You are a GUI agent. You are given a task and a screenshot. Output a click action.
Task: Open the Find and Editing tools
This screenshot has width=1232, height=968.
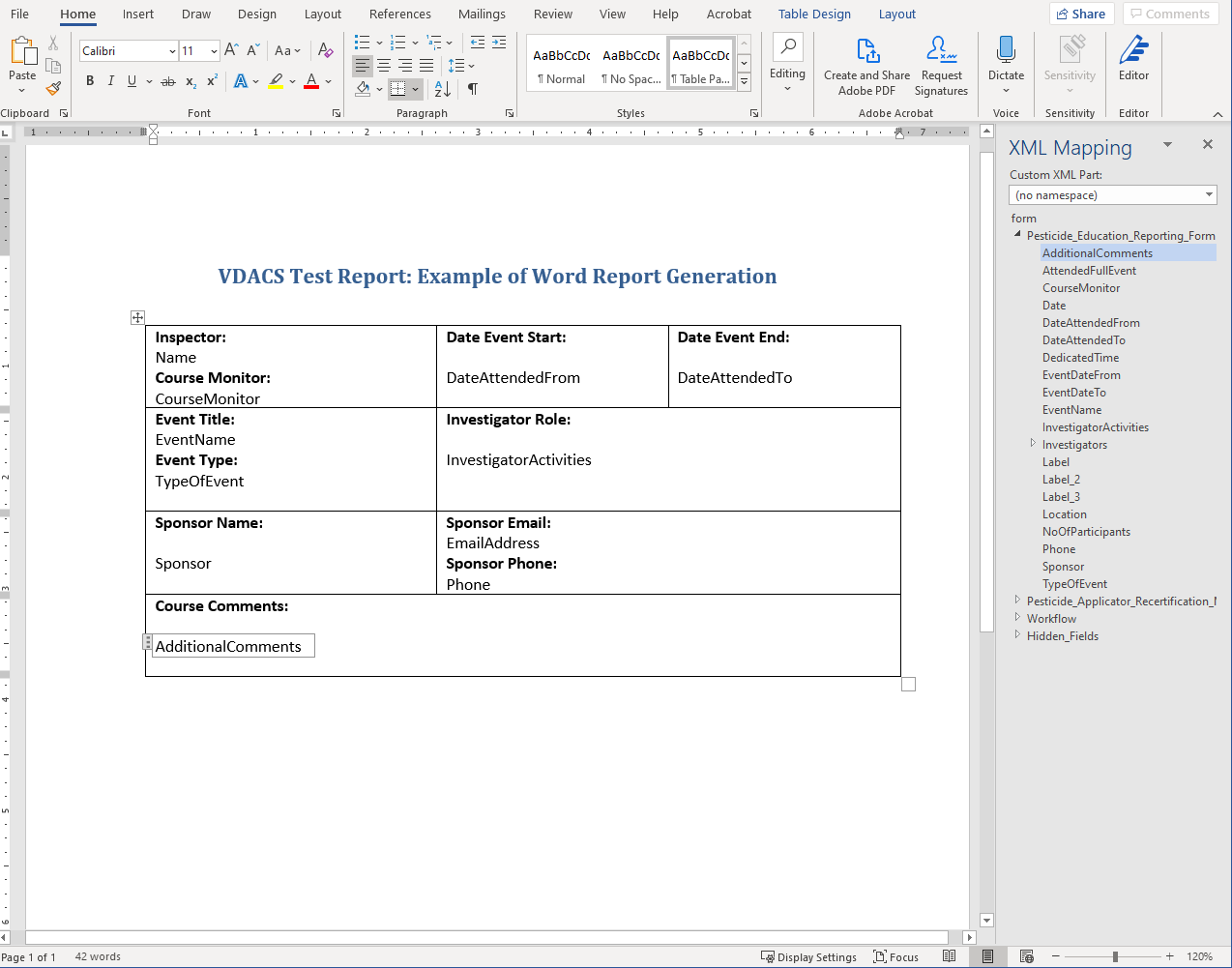point(787,63)
